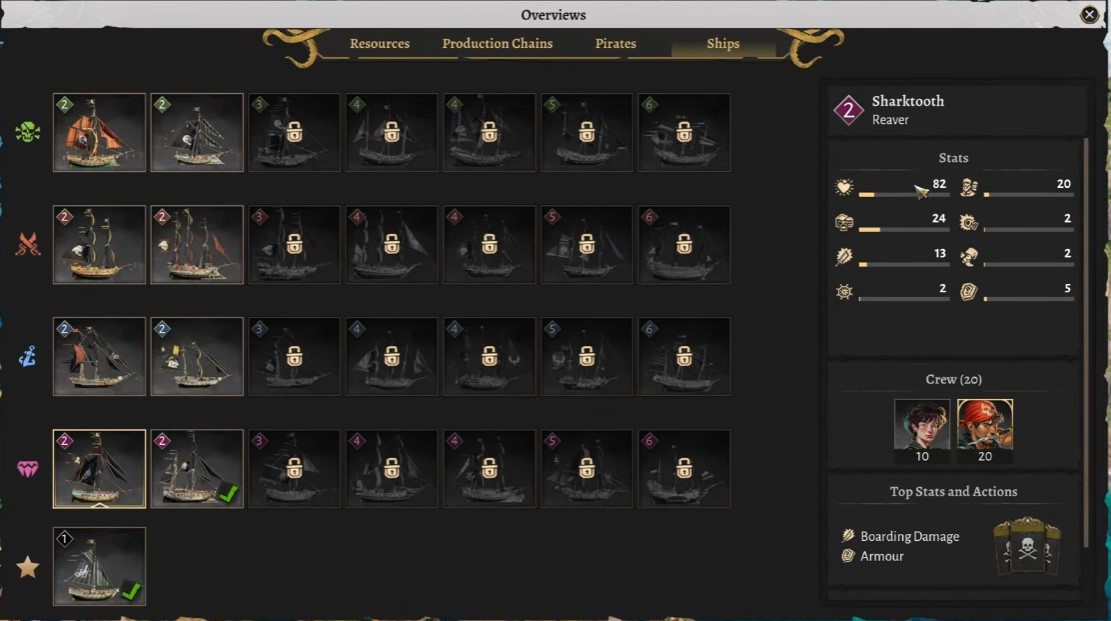Select the dark-haired crew portrait labeled 10
1111x621 pixels.
click(922, 425)
